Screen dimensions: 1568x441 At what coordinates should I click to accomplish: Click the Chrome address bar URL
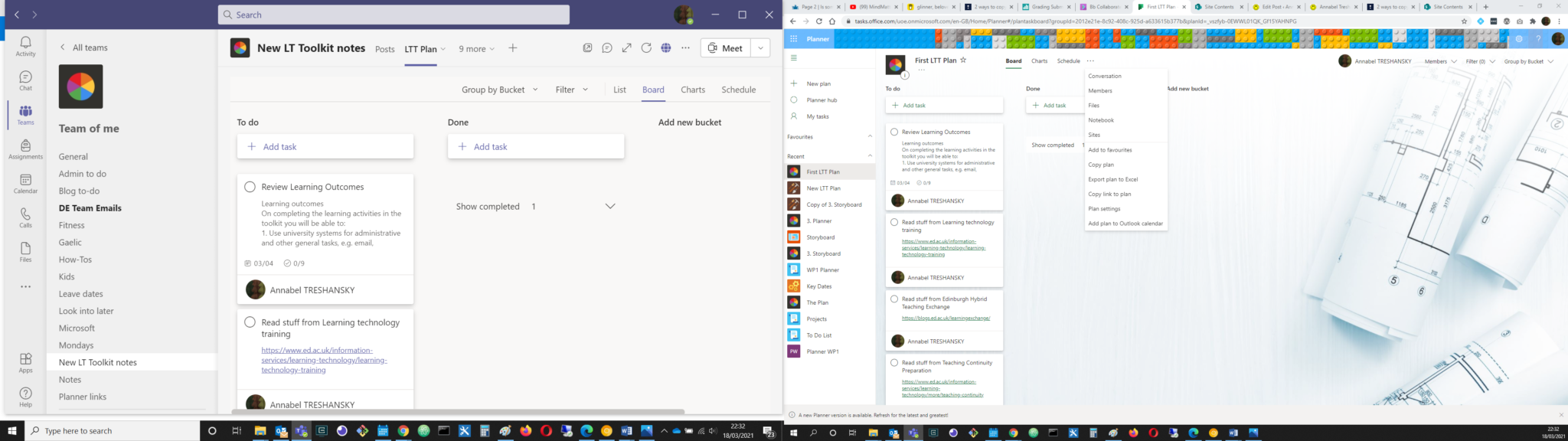click(1076, 21)
